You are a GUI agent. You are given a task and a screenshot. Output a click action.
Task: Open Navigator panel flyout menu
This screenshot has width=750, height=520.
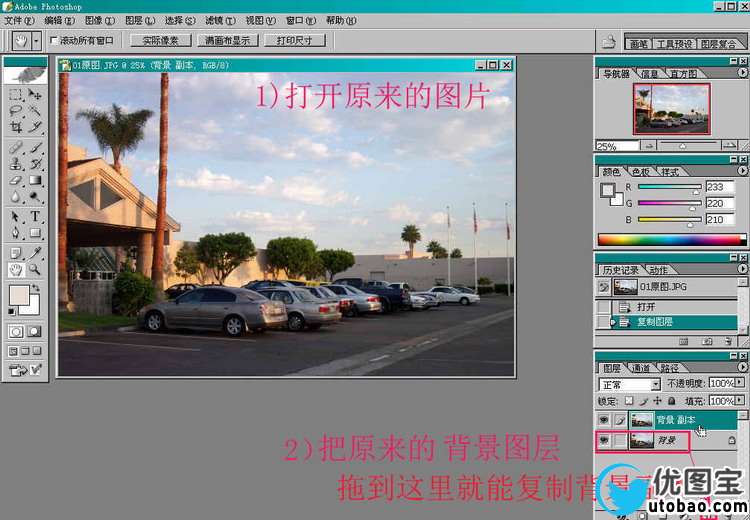point(742,73)
